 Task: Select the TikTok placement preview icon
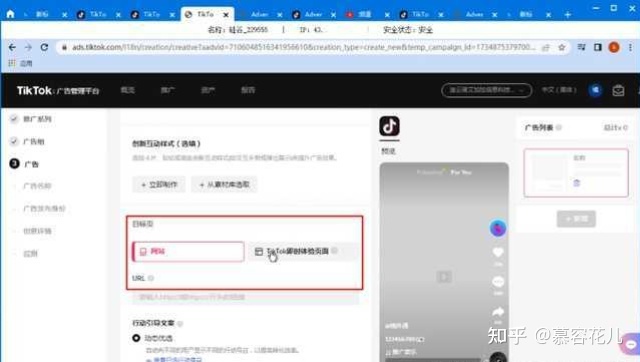tap(389, 126)
